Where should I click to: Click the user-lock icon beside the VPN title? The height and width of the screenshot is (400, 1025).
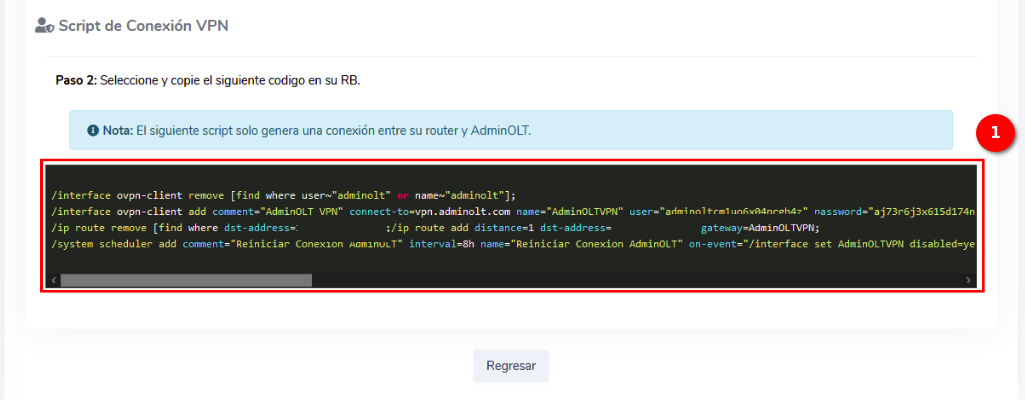pos(43,26)
